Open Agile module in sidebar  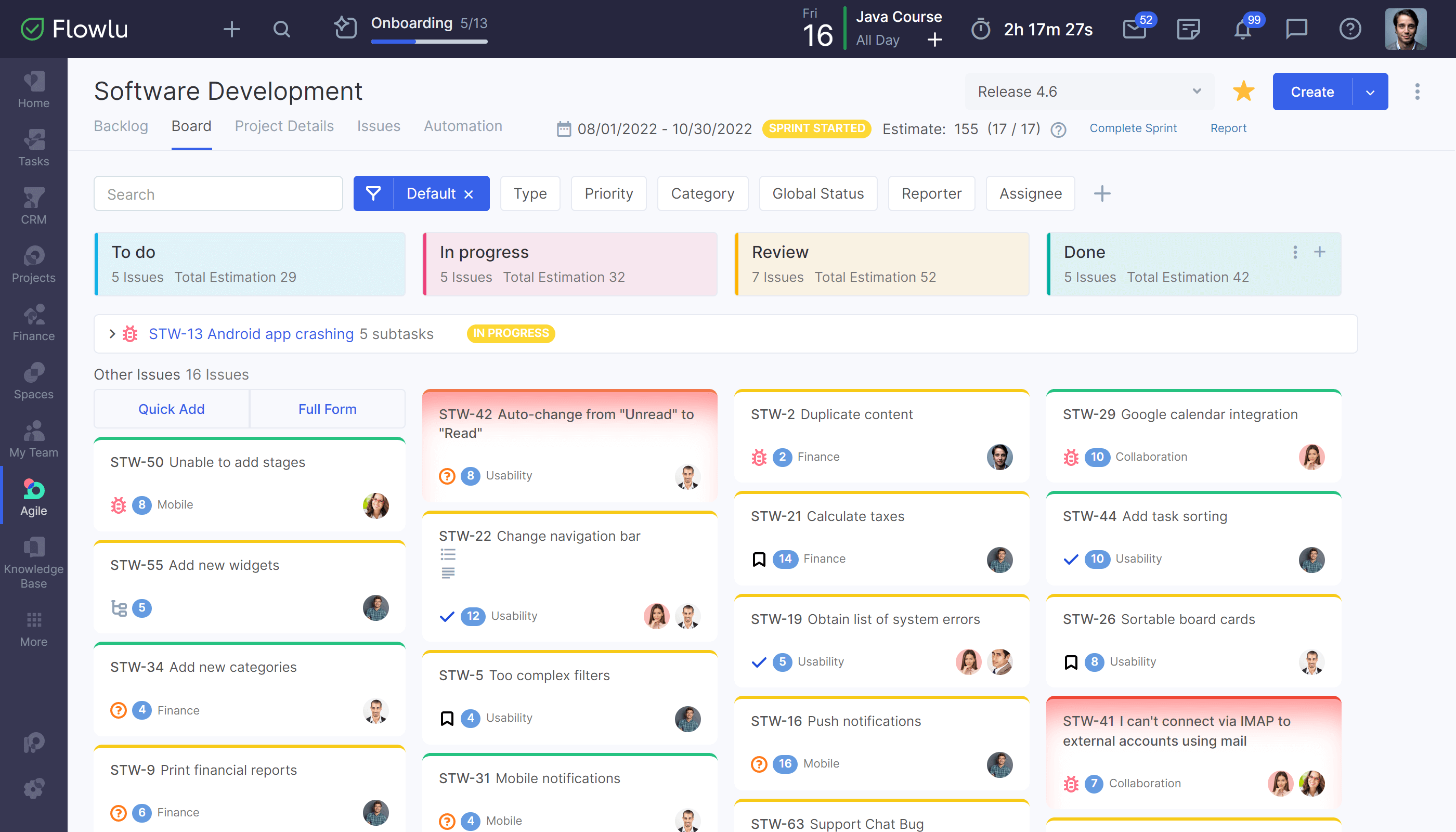pyautogui.click(x=33, y=498)
